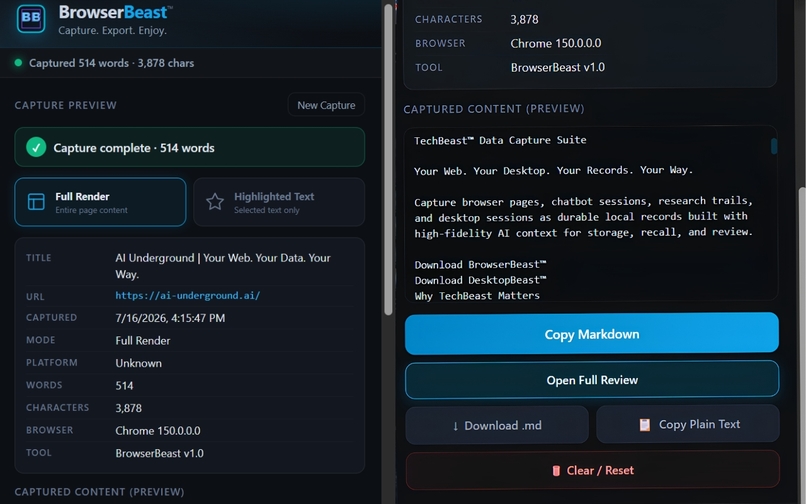Select the Full Render capture mode
The width and height of the screenshot is (806, 504).
pos(100,202)
